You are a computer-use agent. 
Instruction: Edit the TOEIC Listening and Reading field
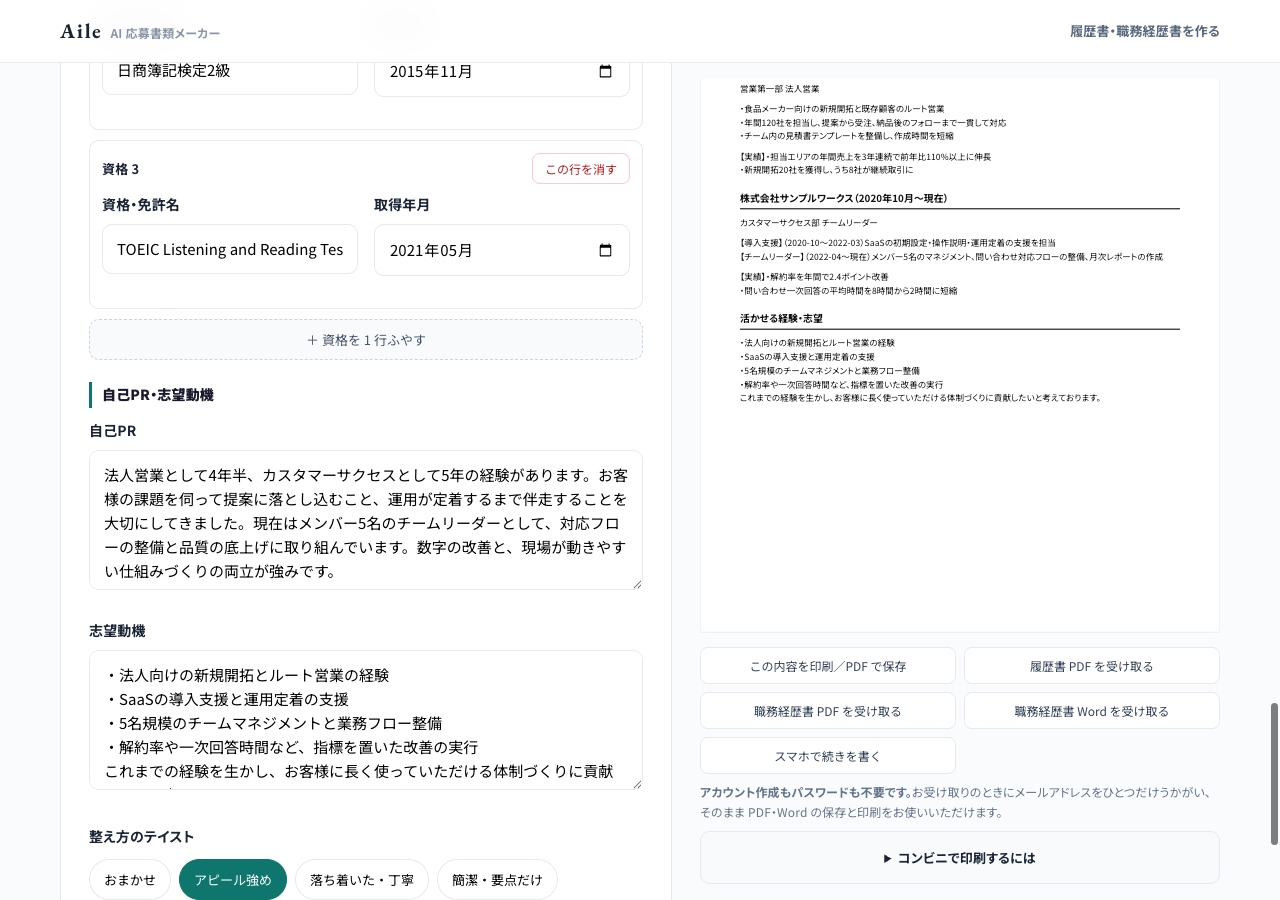[x=230, y=249]
